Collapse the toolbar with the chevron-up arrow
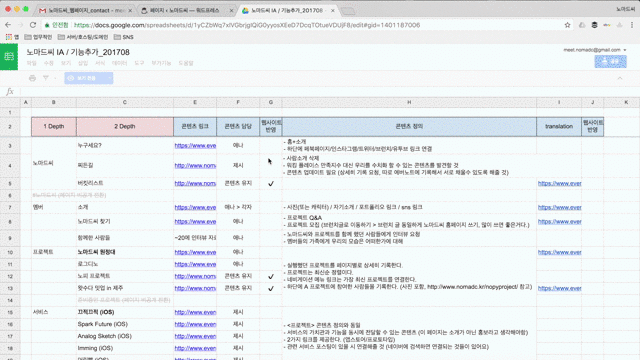 pyautogui.click(x=620, y=78)
